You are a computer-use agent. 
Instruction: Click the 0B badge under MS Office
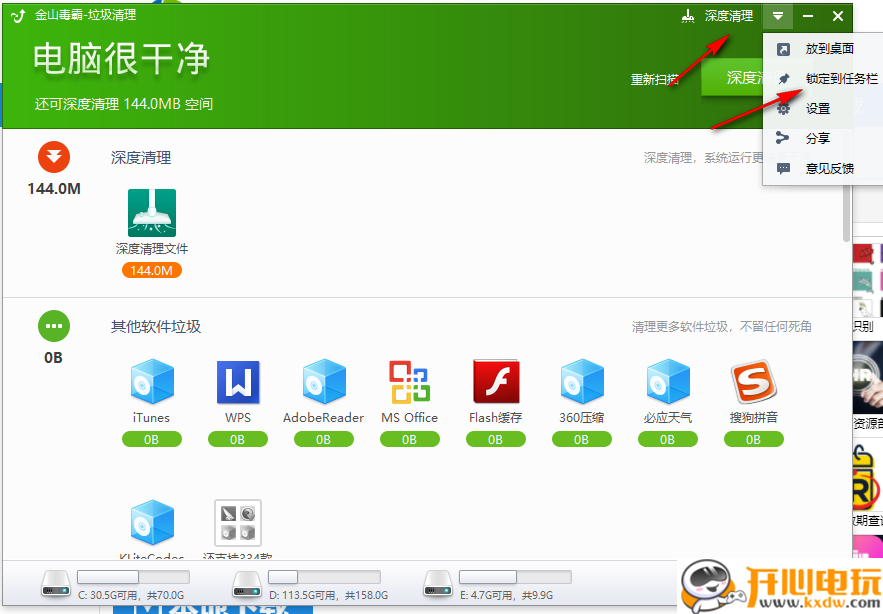pyautogui.click(x=409, y=439)
